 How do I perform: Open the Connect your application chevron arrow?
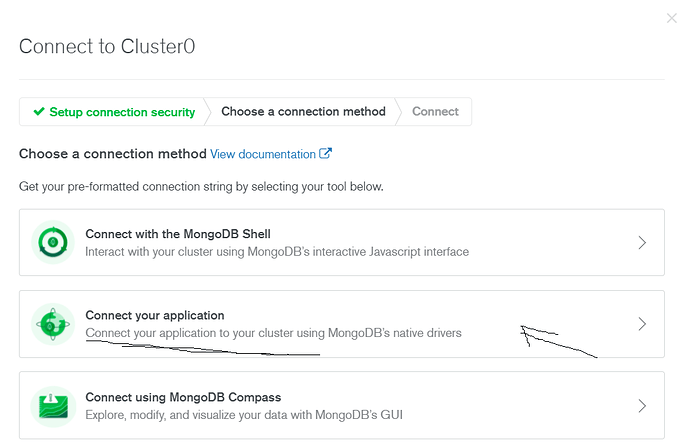pyautogui.click(x=642, y=324)
